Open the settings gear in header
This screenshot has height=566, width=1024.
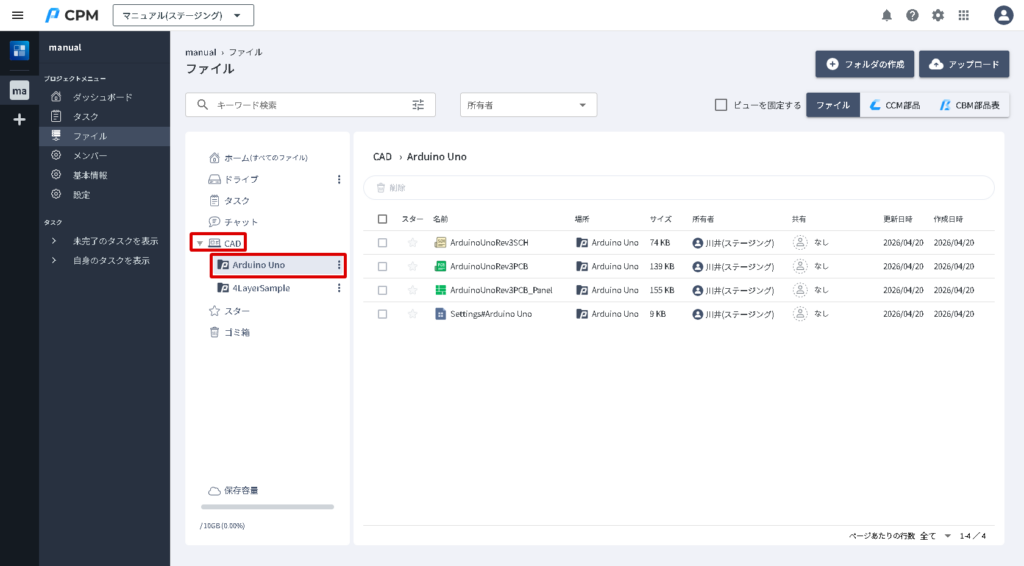point(938,15)
